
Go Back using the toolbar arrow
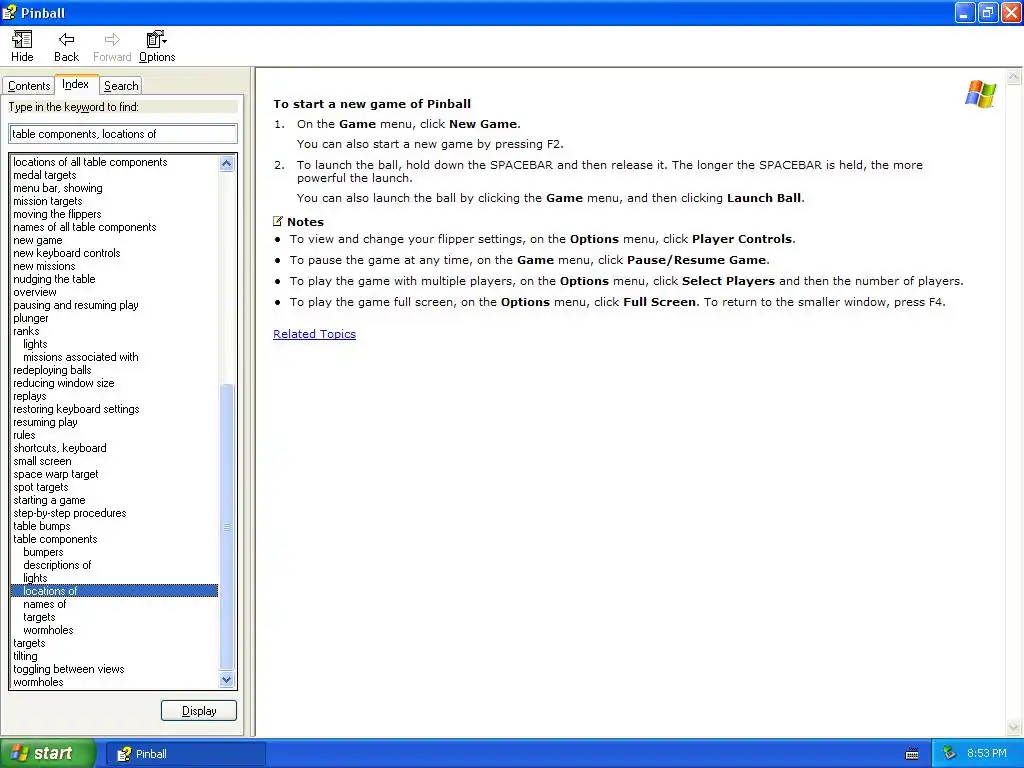pos(66,46)
